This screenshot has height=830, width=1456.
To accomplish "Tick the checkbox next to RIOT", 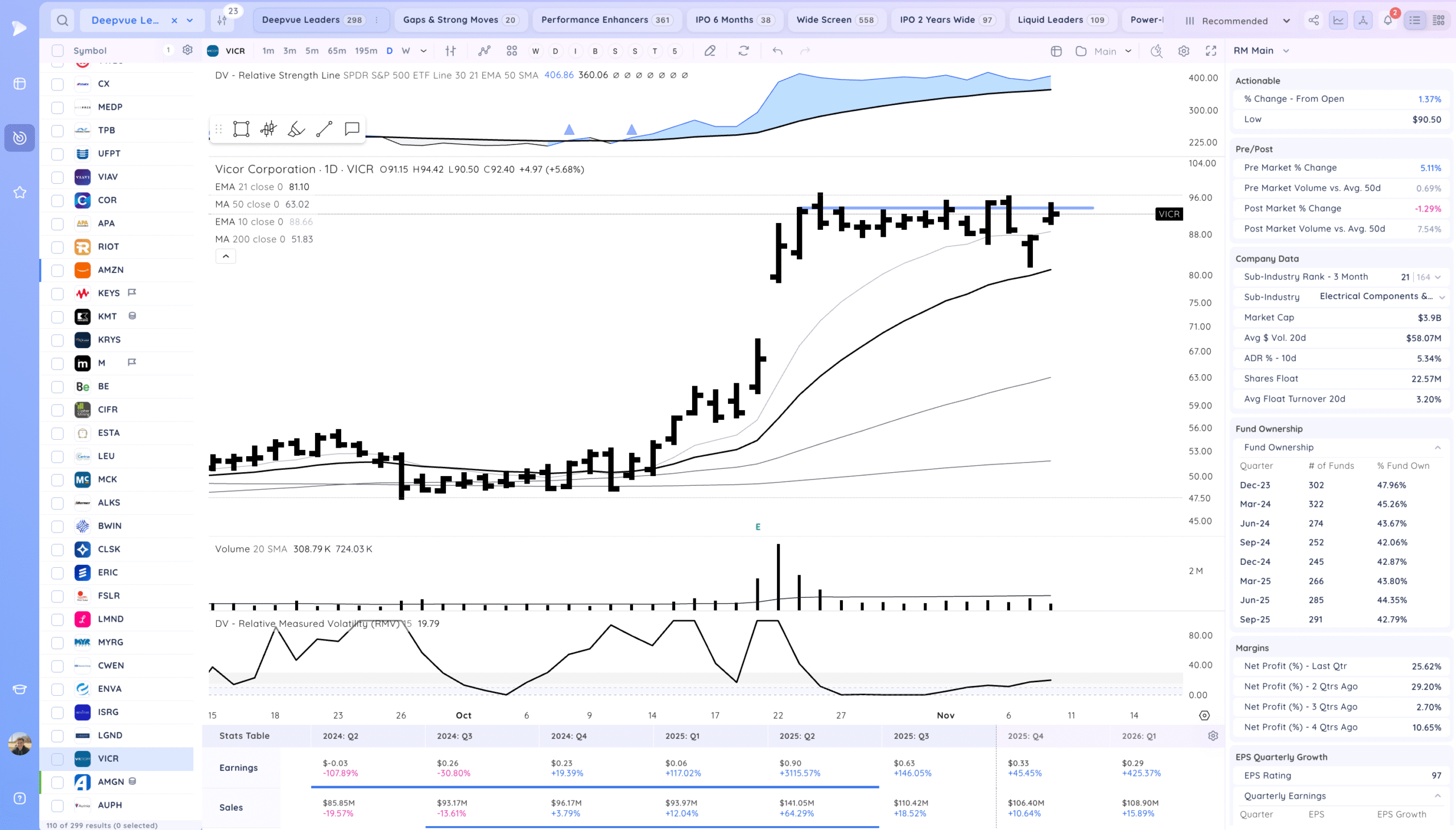I will tap(57, 247).
